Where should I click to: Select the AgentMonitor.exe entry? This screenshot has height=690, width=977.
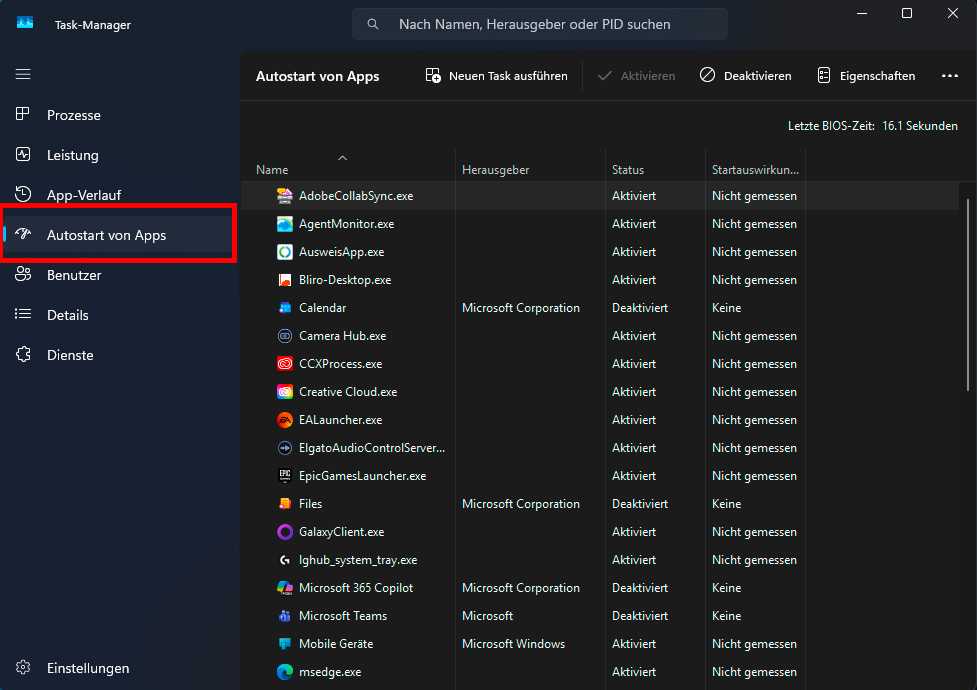(346, 224)
